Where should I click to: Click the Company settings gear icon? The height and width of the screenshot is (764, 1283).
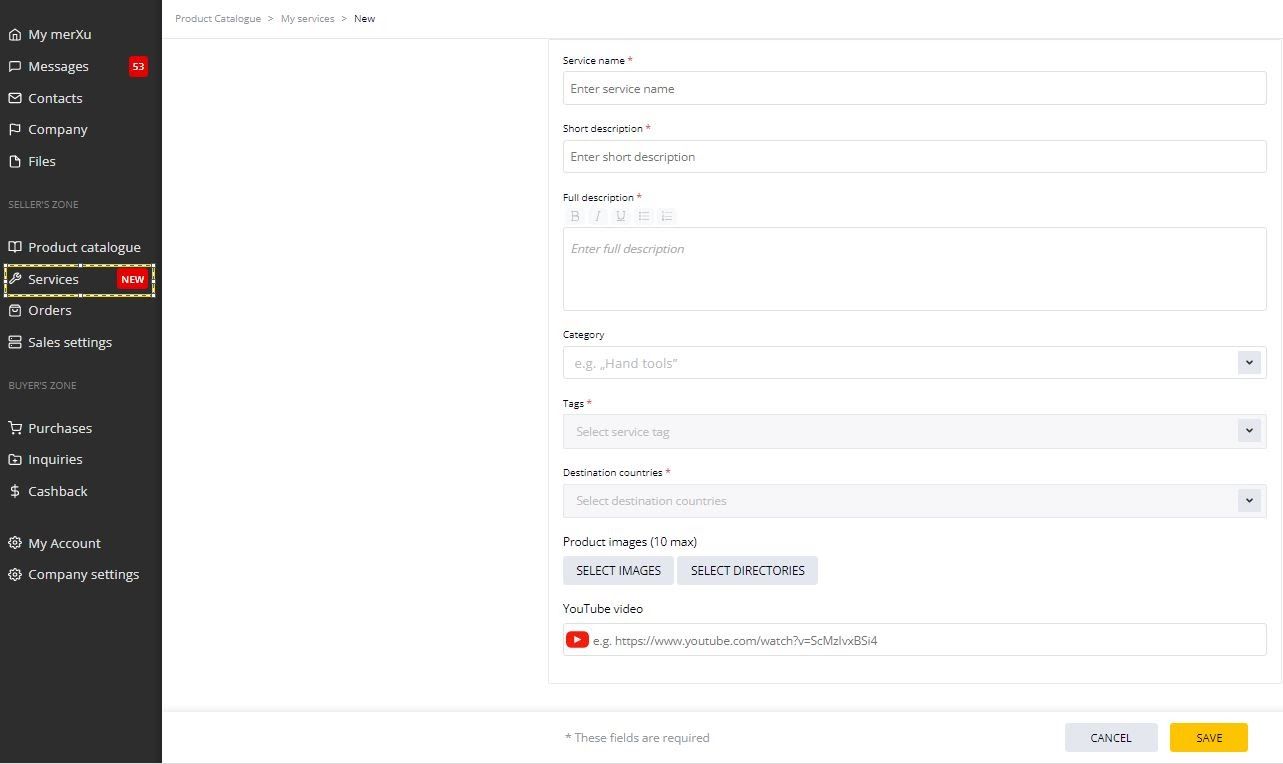tap(14, 574)
